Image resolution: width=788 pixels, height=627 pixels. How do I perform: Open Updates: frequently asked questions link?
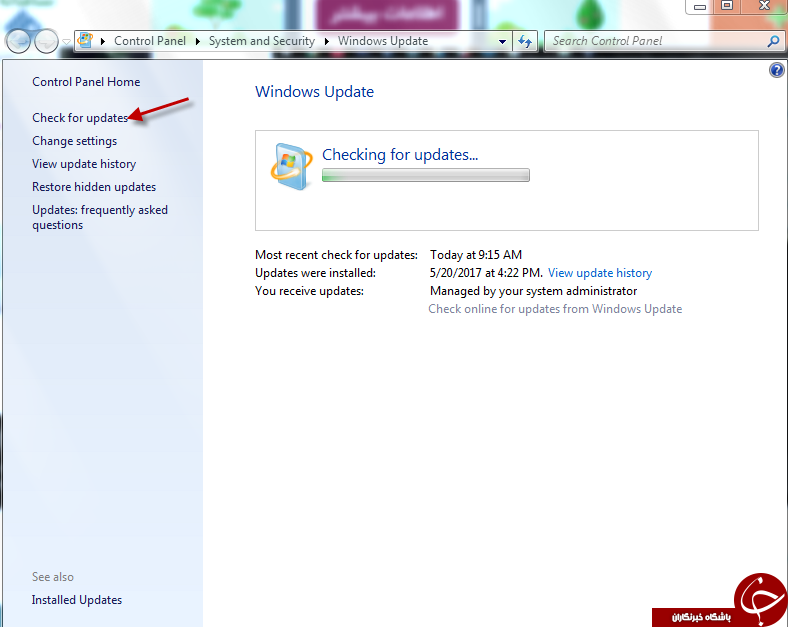click(100, 218)
